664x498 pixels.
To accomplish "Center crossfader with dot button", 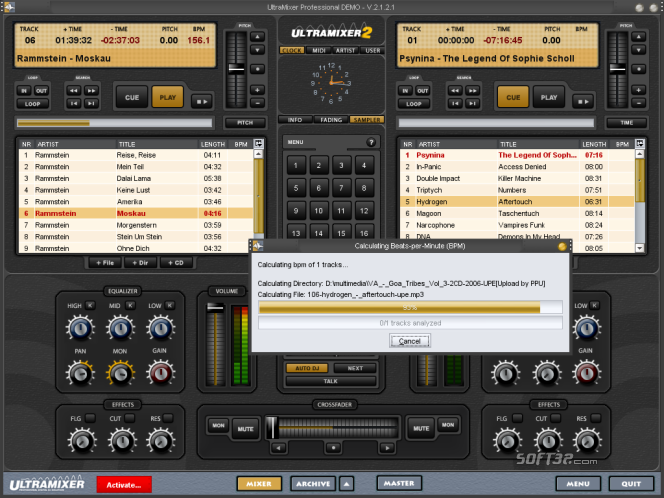I will [334, 448].
